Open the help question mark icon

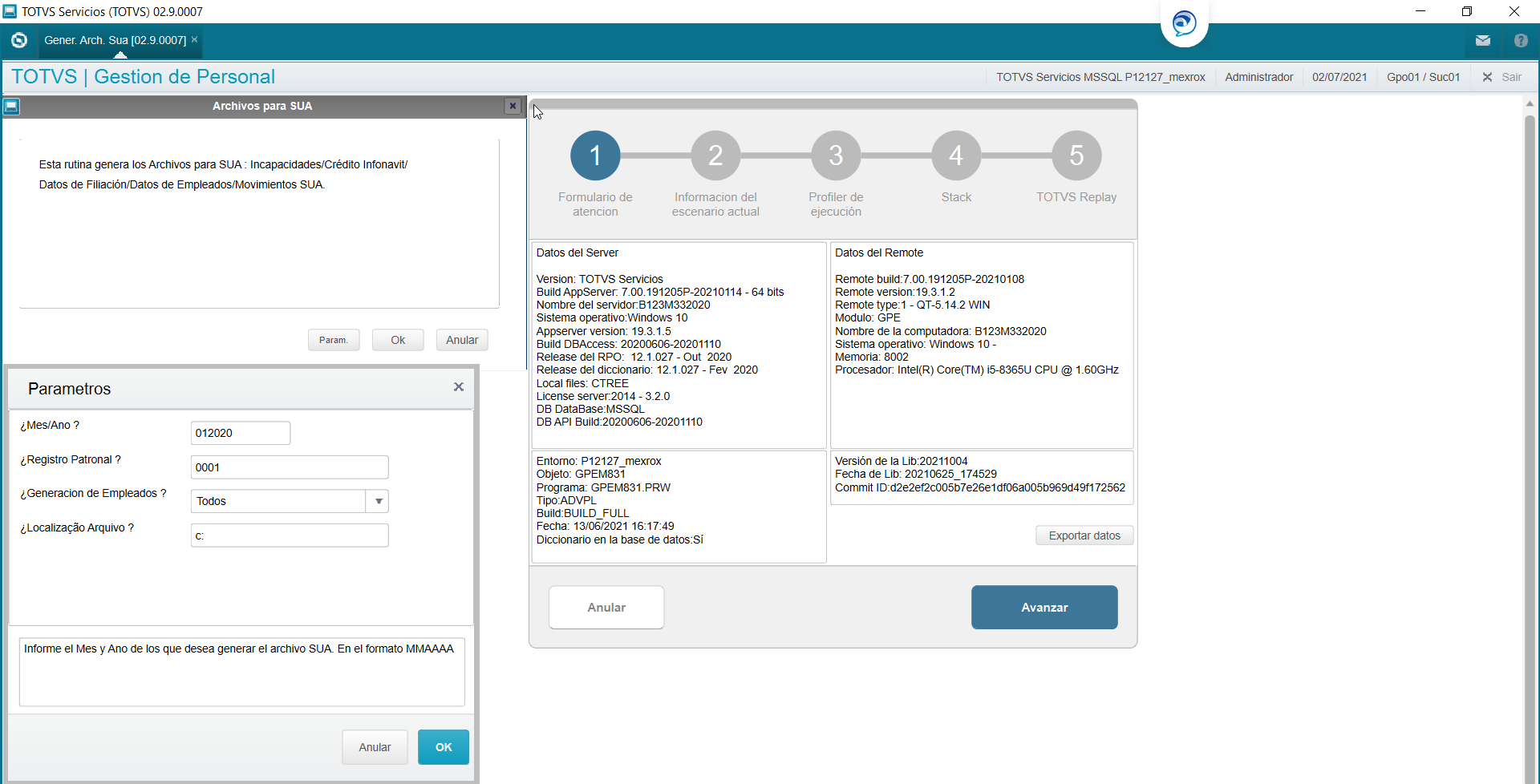(x=1521, y=41)
